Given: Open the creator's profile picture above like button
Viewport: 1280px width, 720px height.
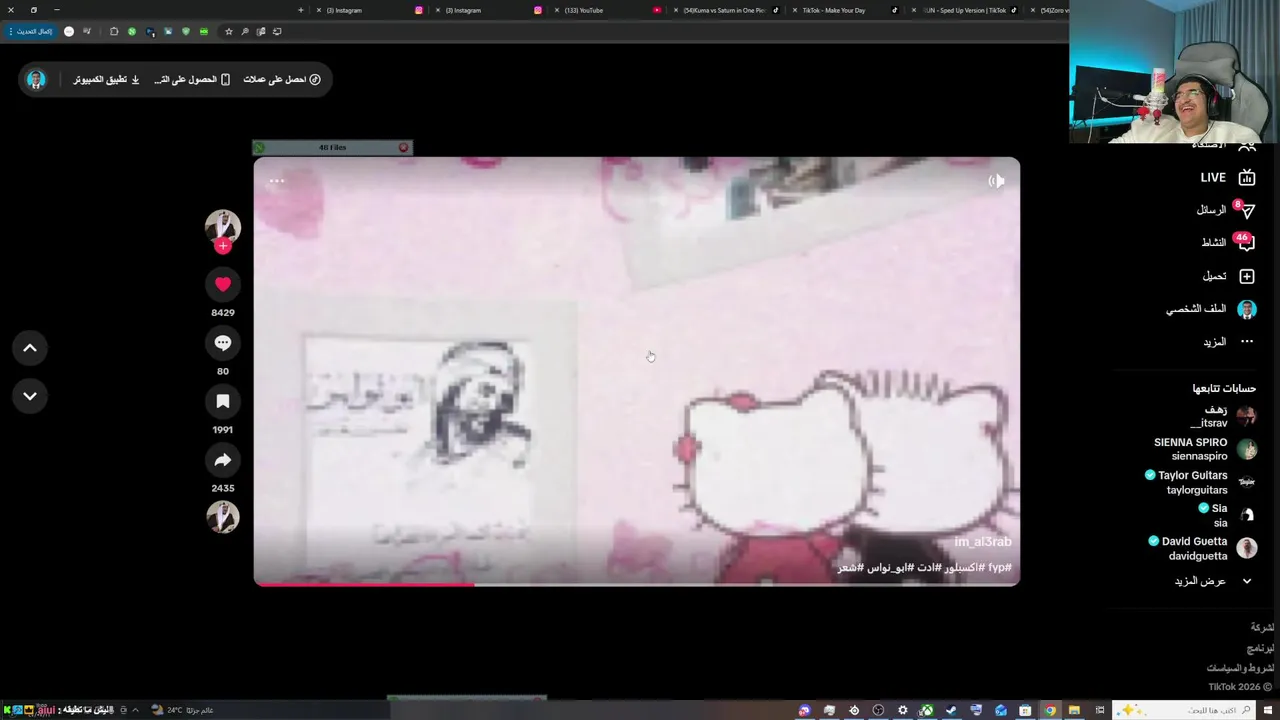Looking at the screenshot, I should 223,226.
